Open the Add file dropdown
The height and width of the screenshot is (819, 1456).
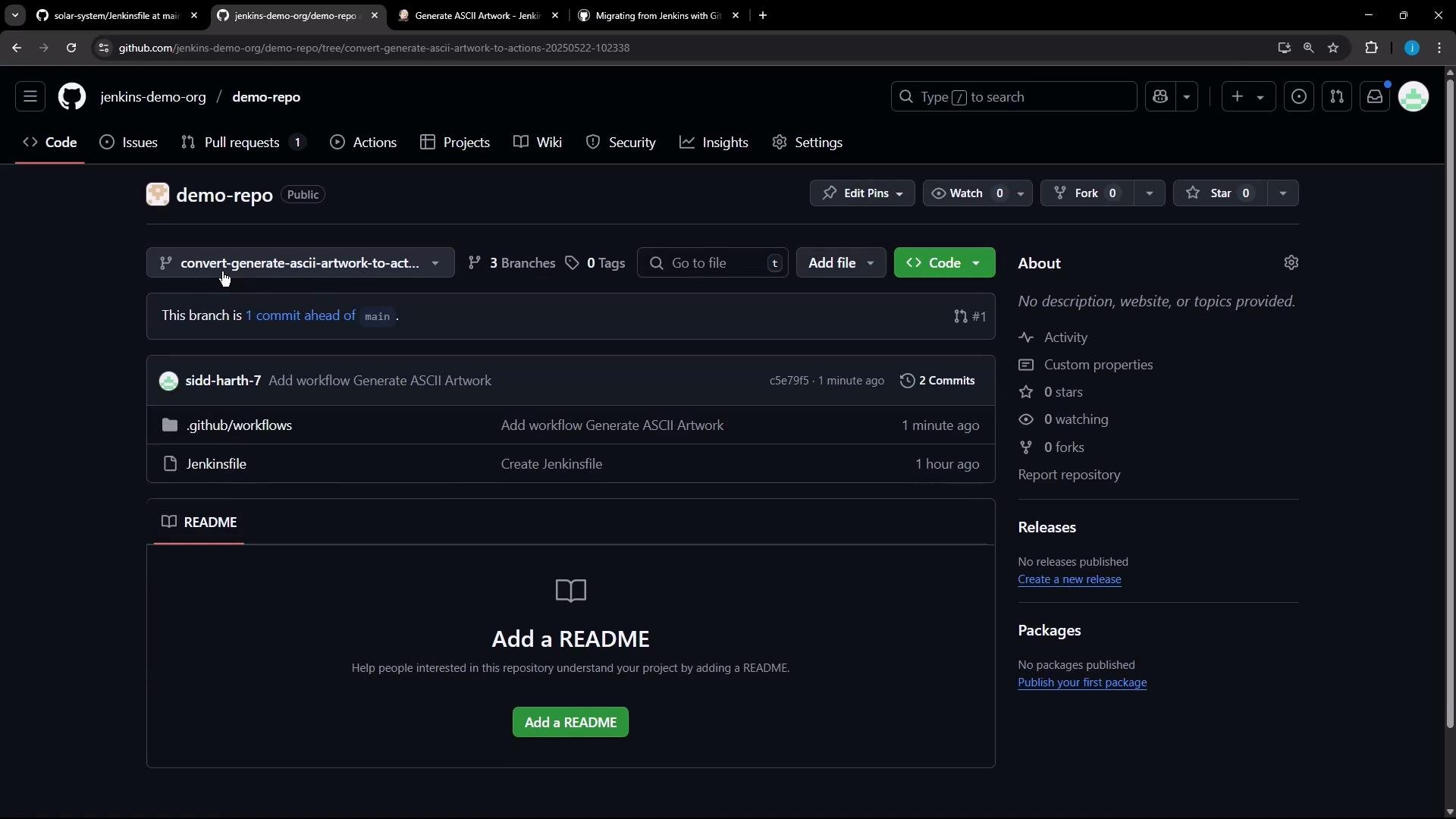pyautogui.click(x=841, y=263)
